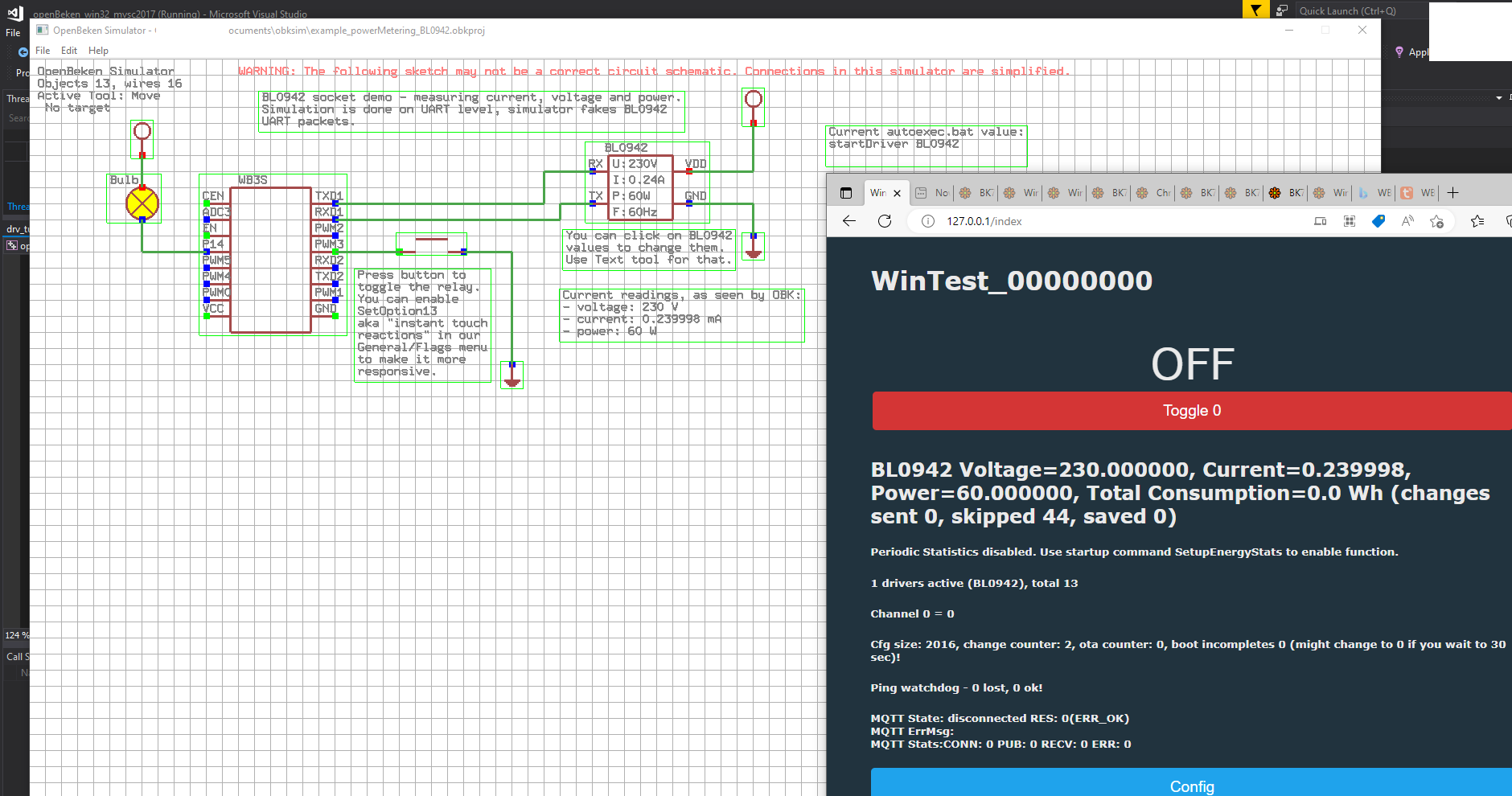The width and height of the screenshot is (1512, 796).
Task: Click the Application Insights lightbulb icon
Action: click(x=1399, y=51)
